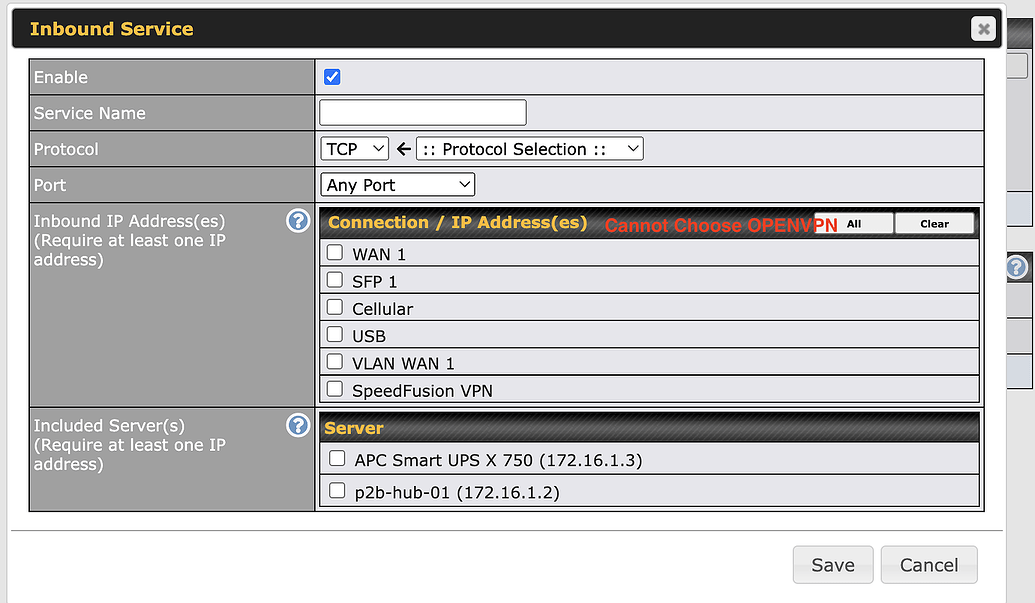The height and width of the screenshot is (603, 1035).
Task: Save the inbound service
Action: (833, 565)
